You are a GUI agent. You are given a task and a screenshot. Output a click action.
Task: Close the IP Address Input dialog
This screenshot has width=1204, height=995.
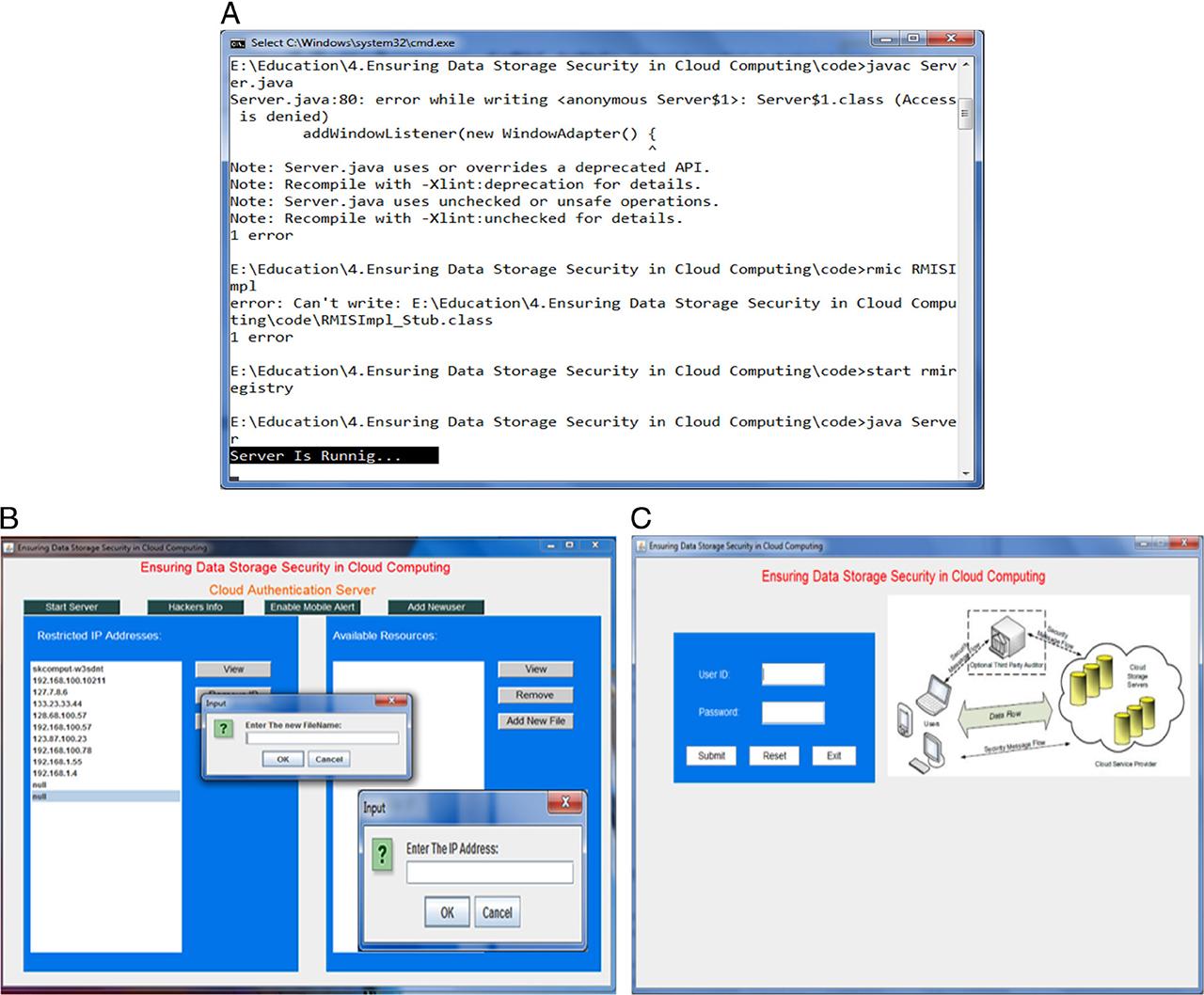(x=564, y=802)
